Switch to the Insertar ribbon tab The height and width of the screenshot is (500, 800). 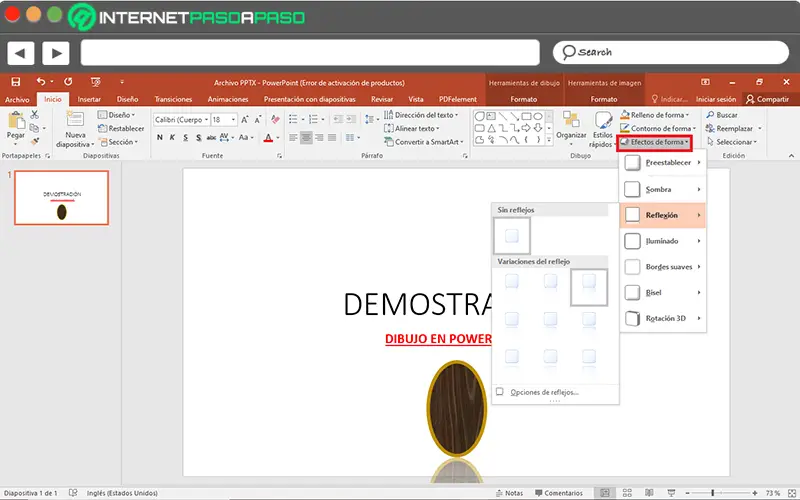point(89,100)
